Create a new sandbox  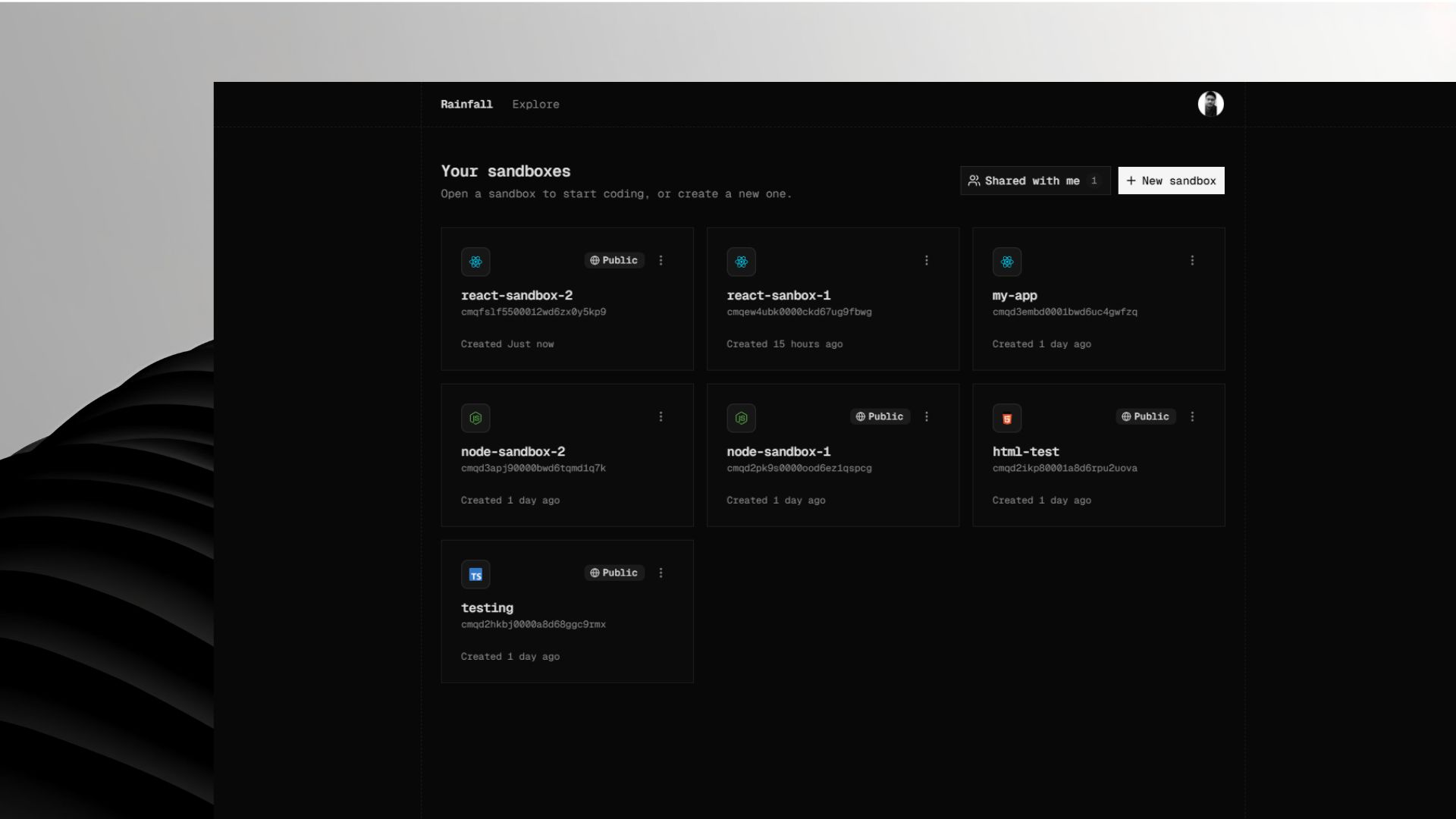(x=1171, y=180)
